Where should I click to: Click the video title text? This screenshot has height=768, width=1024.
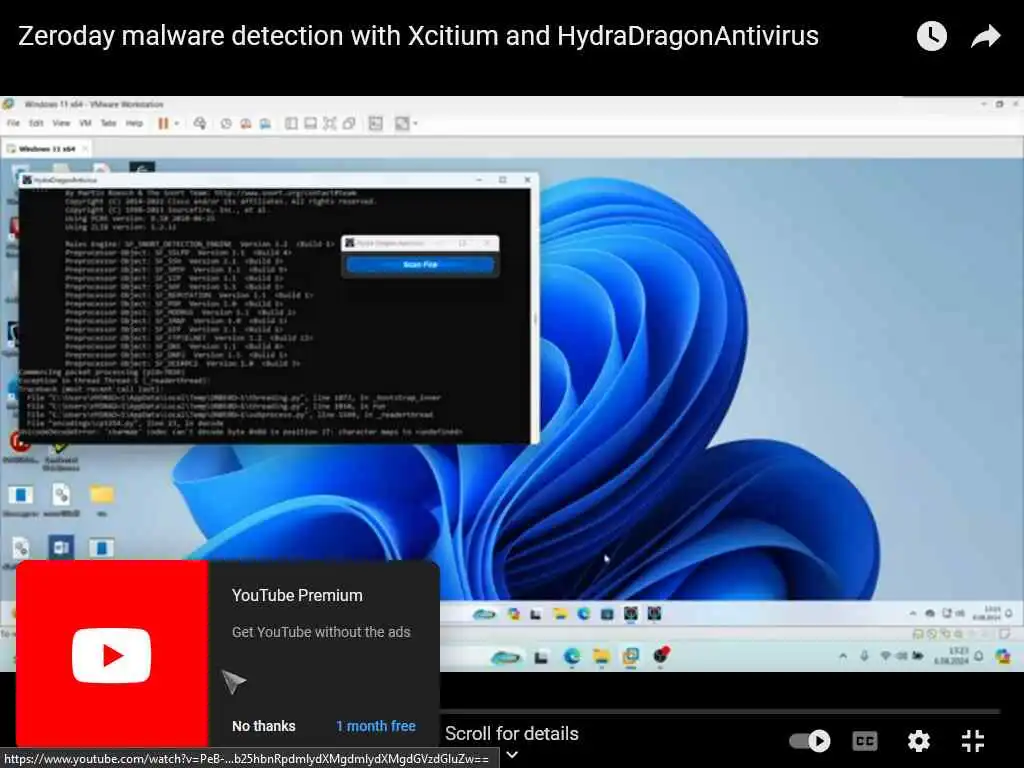click(x=418, y=36)
